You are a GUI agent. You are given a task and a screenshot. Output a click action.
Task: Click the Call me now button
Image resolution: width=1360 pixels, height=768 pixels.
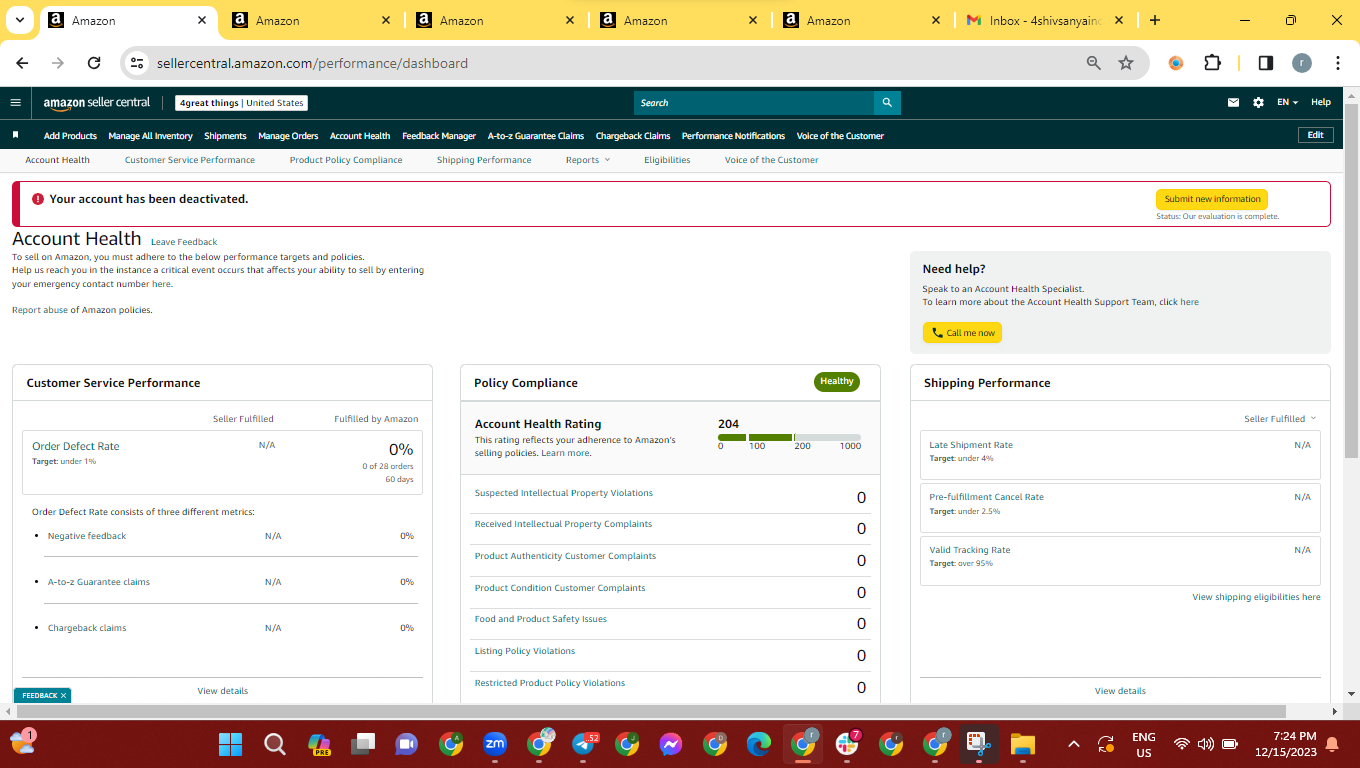click(x=962, y=333)
